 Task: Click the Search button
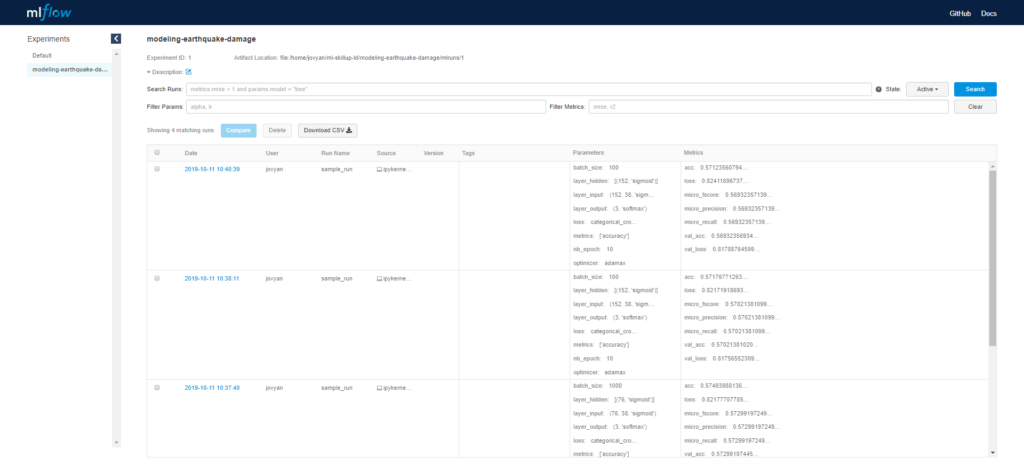[x=975, y=89]
